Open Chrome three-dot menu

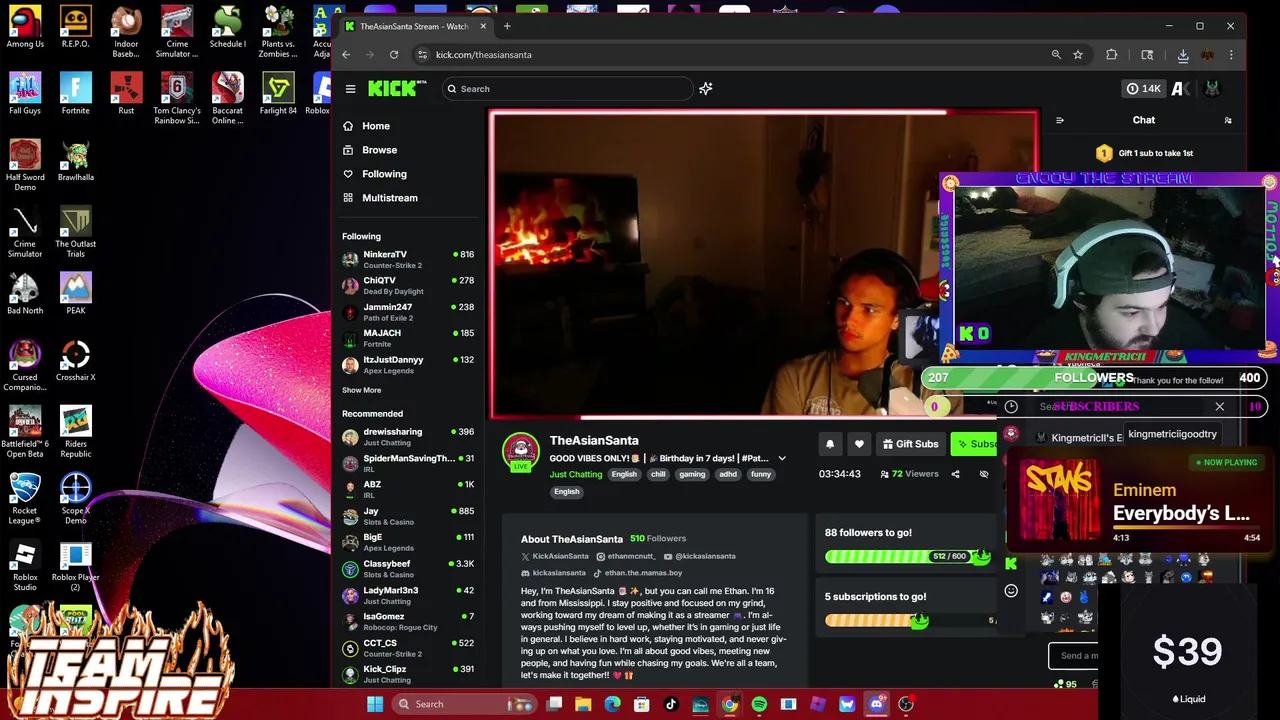pyautogui.click(x=1231, y=55)
